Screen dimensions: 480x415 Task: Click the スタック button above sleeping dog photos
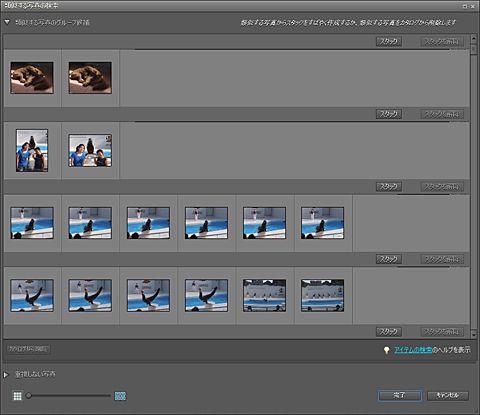(389, 41)
